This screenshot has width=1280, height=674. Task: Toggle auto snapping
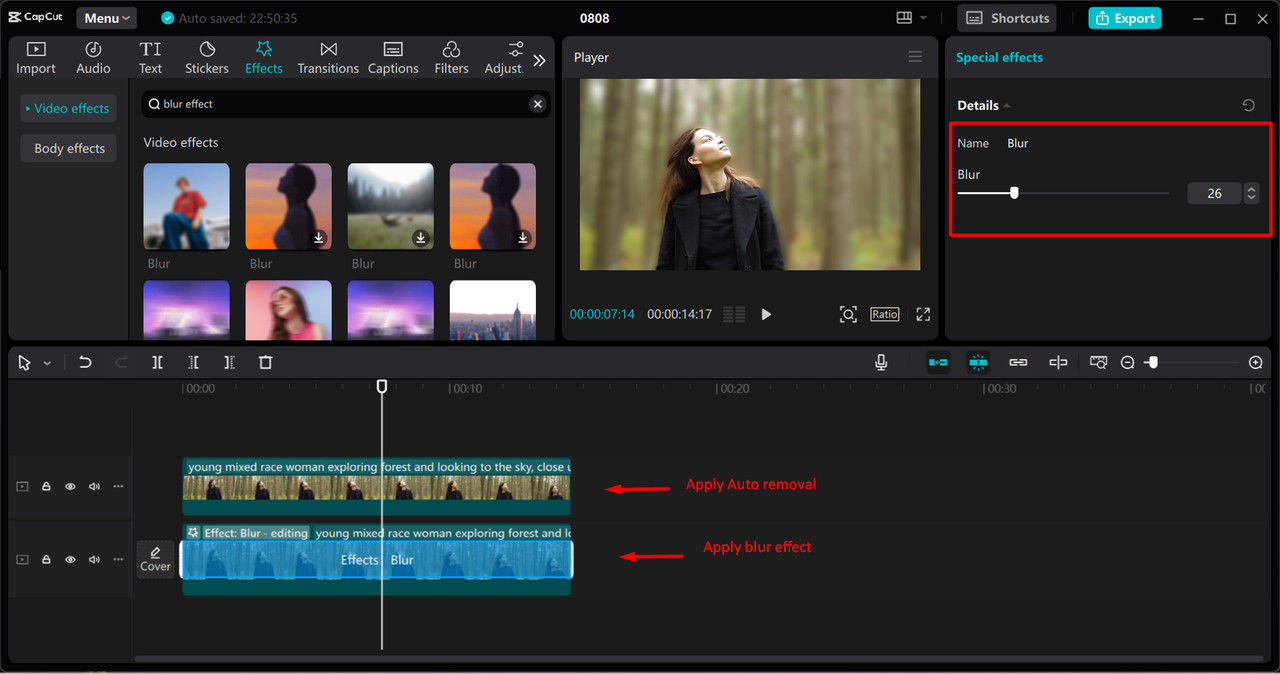[x=978, y=362]
